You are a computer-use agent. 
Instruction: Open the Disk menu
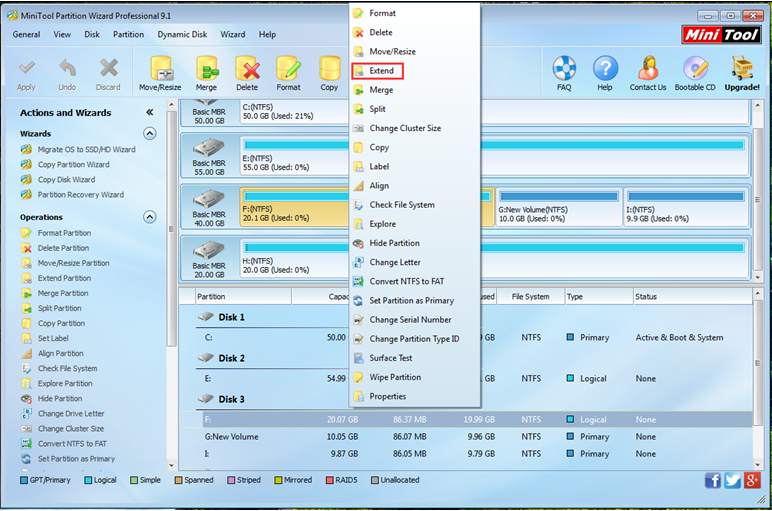point(92,34)
